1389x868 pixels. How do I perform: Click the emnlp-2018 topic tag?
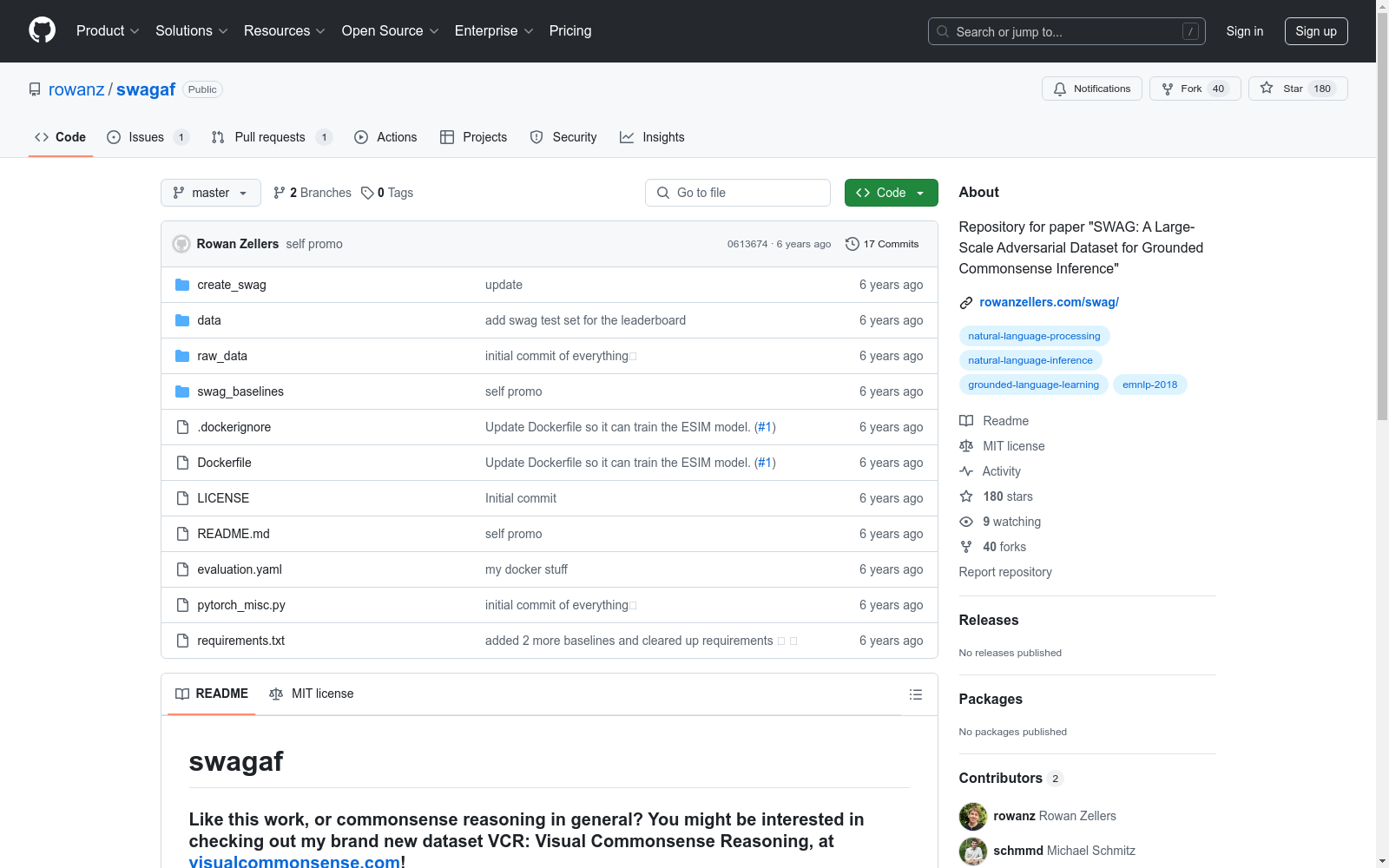pos(1150,385)
